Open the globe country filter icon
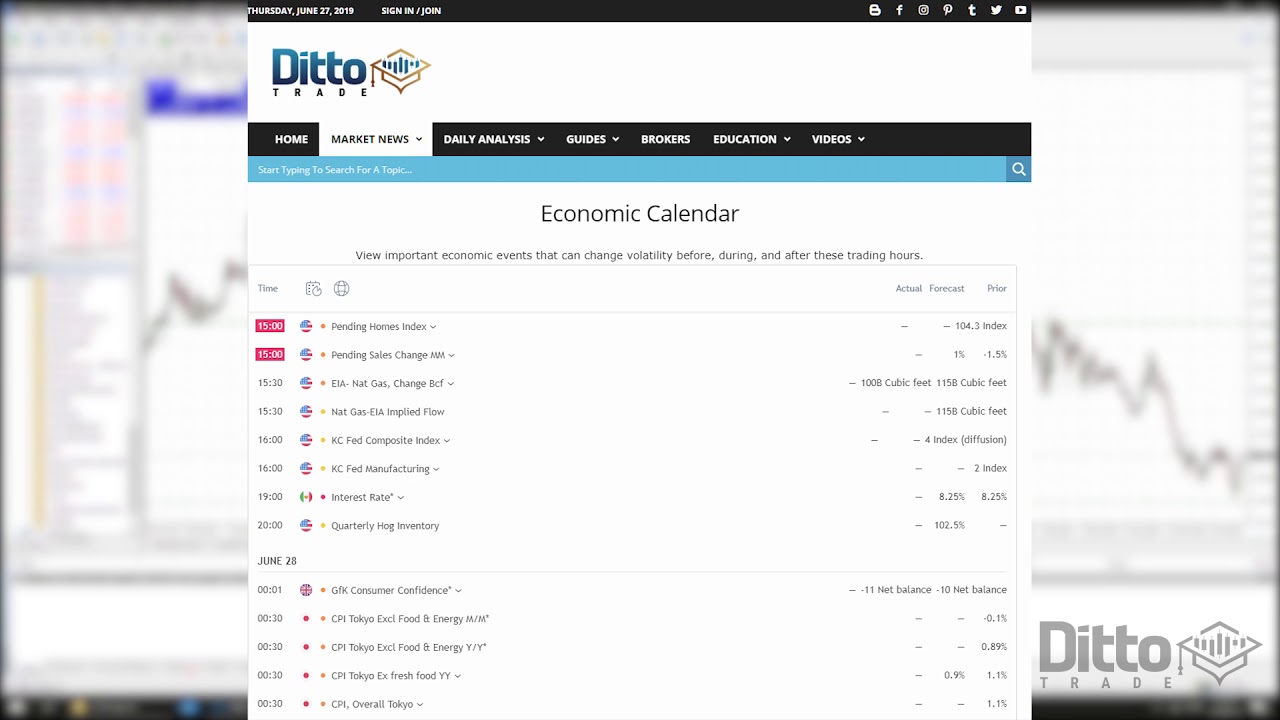1280x720 pixels. [x=341, y=288]
